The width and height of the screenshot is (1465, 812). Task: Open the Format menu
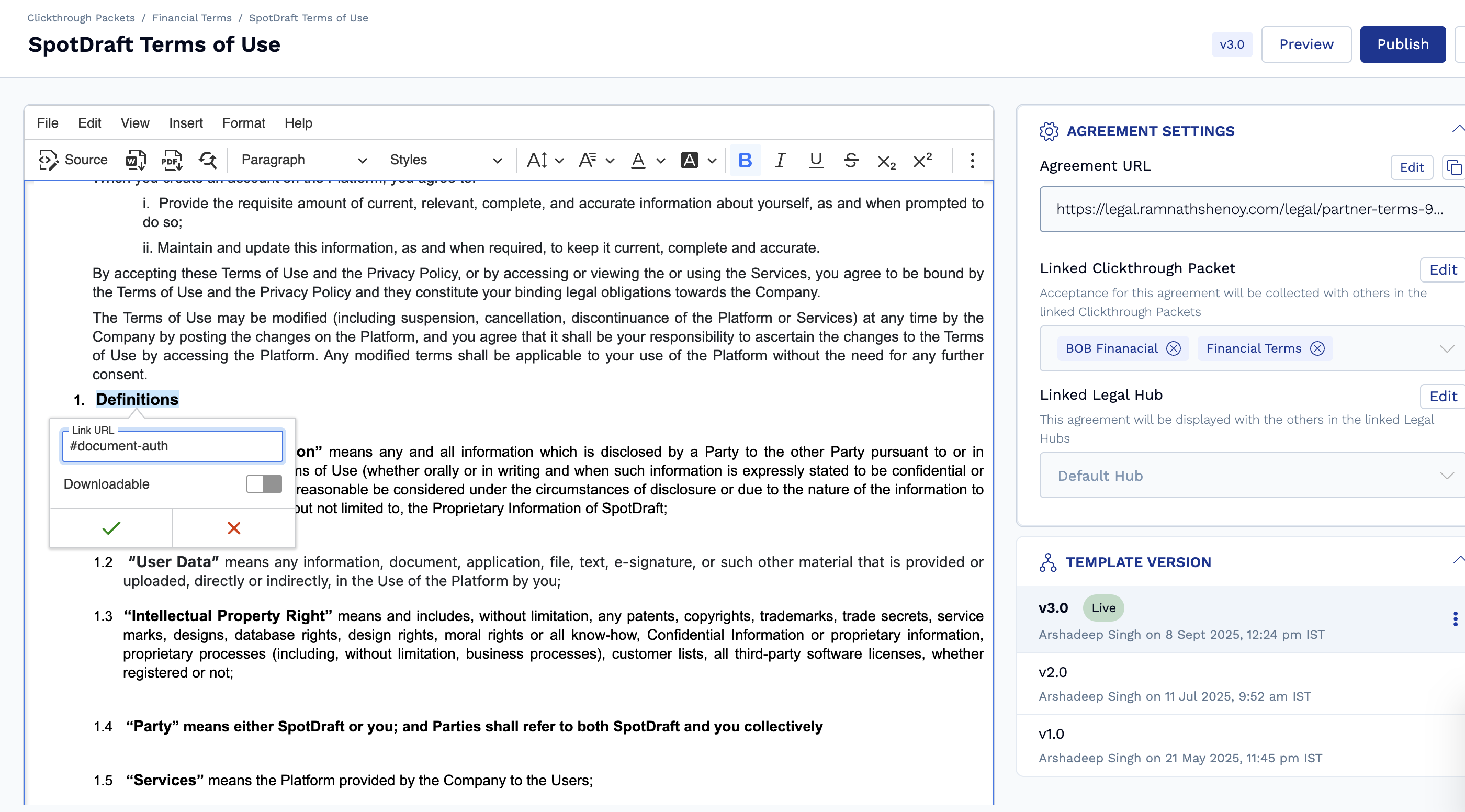click(243, 123)
